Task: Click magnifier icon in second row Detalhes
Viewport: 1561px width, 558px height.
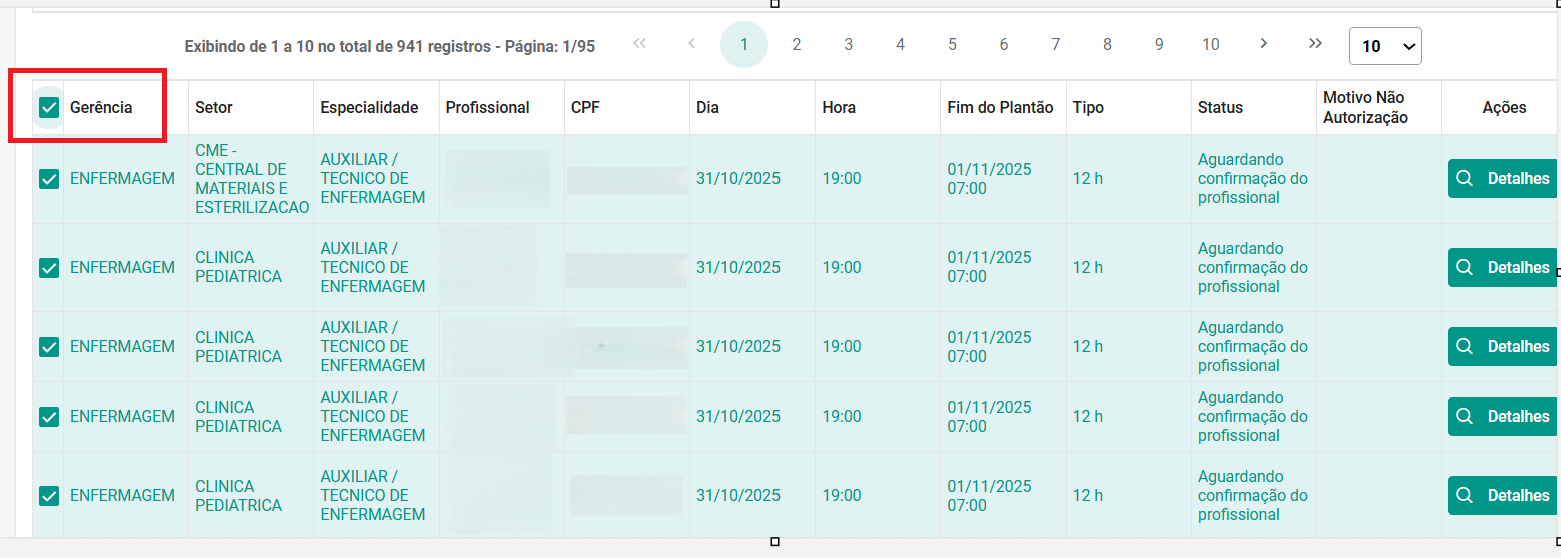Action: point(1465,268)
